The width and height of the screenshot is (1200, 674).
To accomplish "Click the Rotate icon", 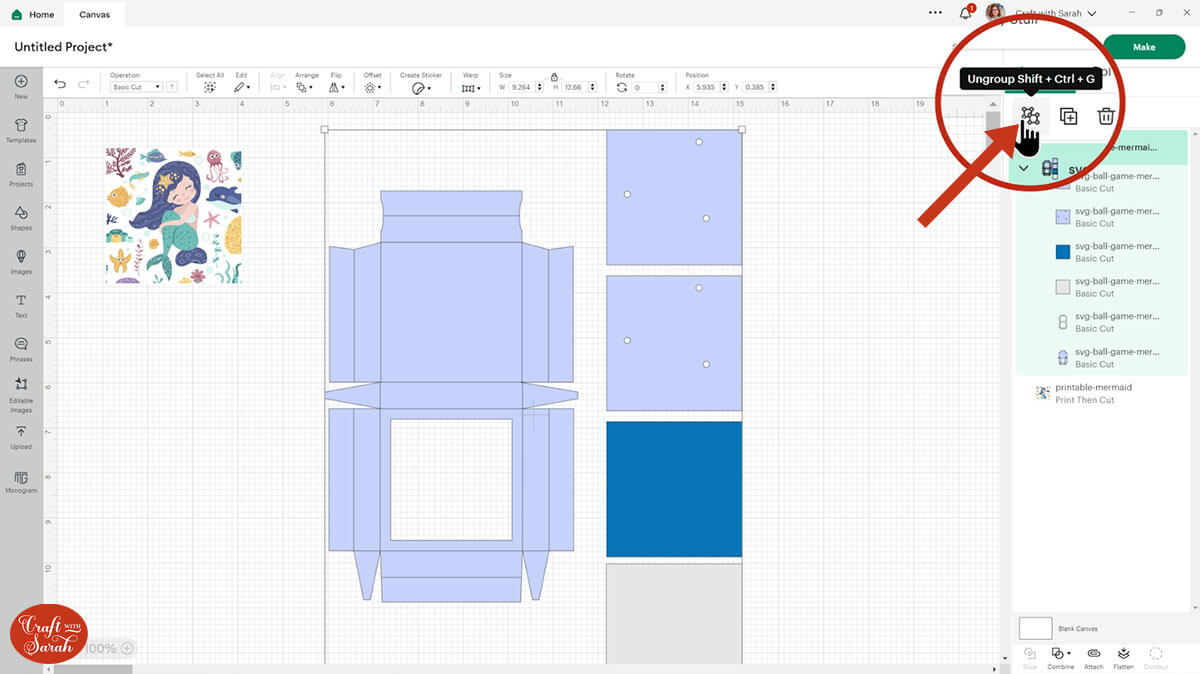I will (x=622, y=88).
